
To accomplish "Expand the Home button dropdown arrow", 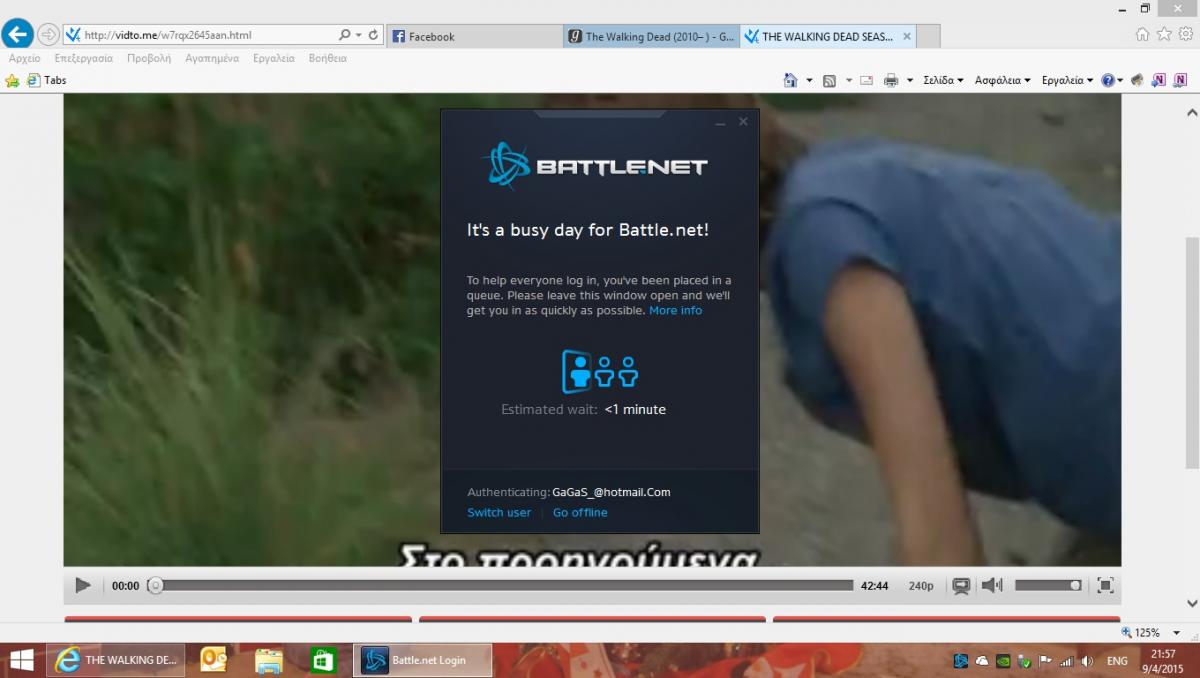I will pyautogui.click(x=809, y=80).
